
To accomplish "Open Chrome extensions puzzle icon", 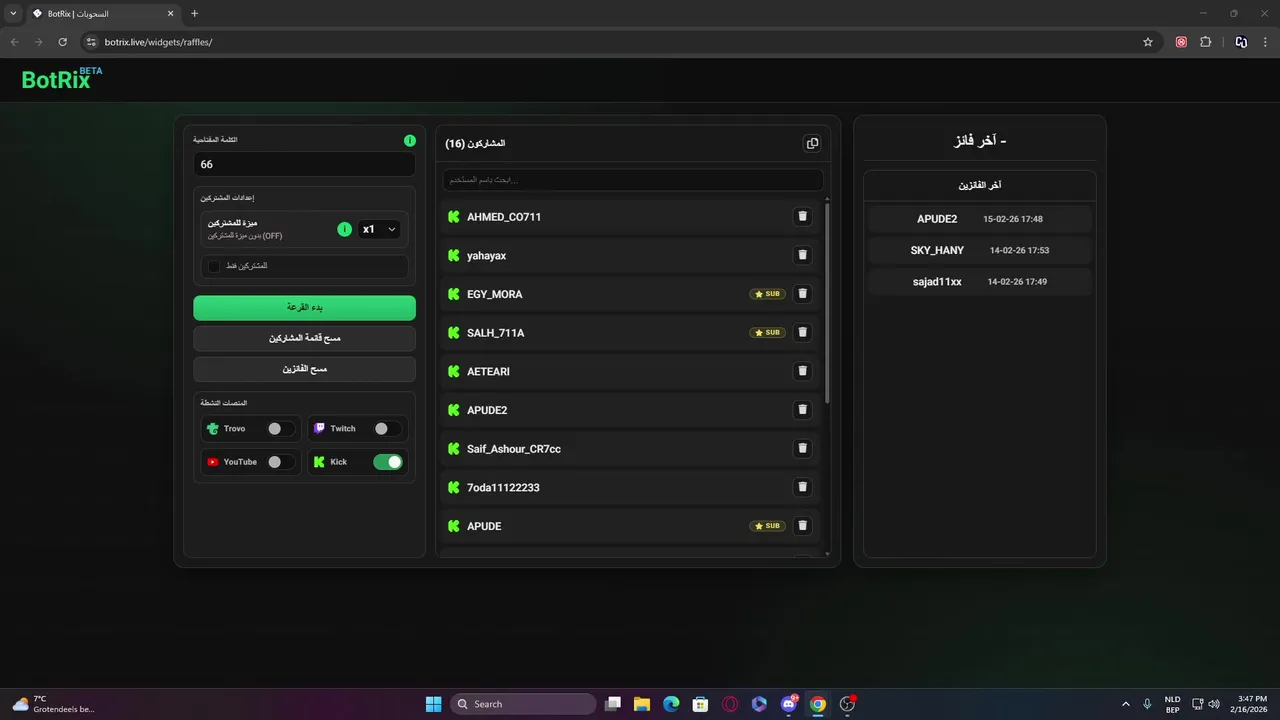I will (x=1205, y=42).
